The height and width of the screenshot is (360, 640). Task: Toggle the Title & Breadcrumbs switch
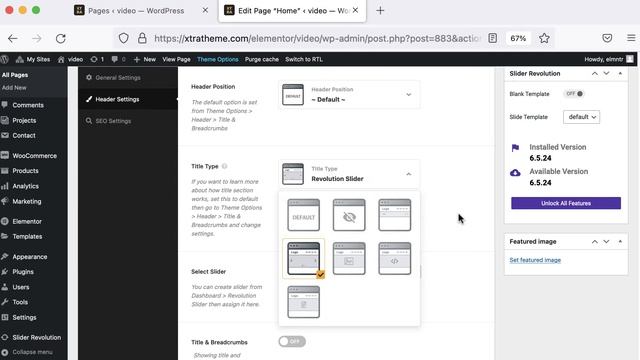[292, 341]
